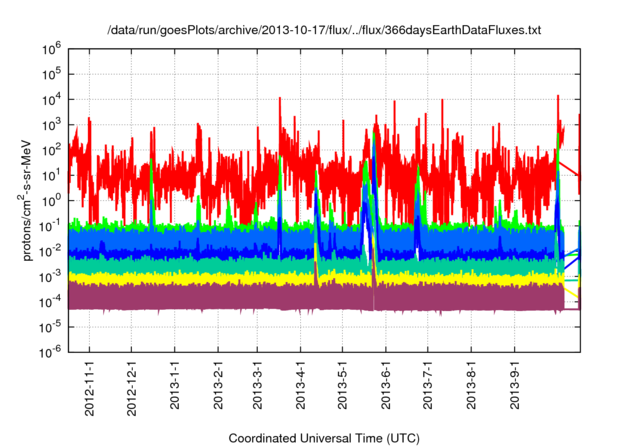Select the y-axis label 'protons/cm²-s-sr-MeV'
Screen dimensions: 640x448
pyautogui.click(x=26, y=200)
